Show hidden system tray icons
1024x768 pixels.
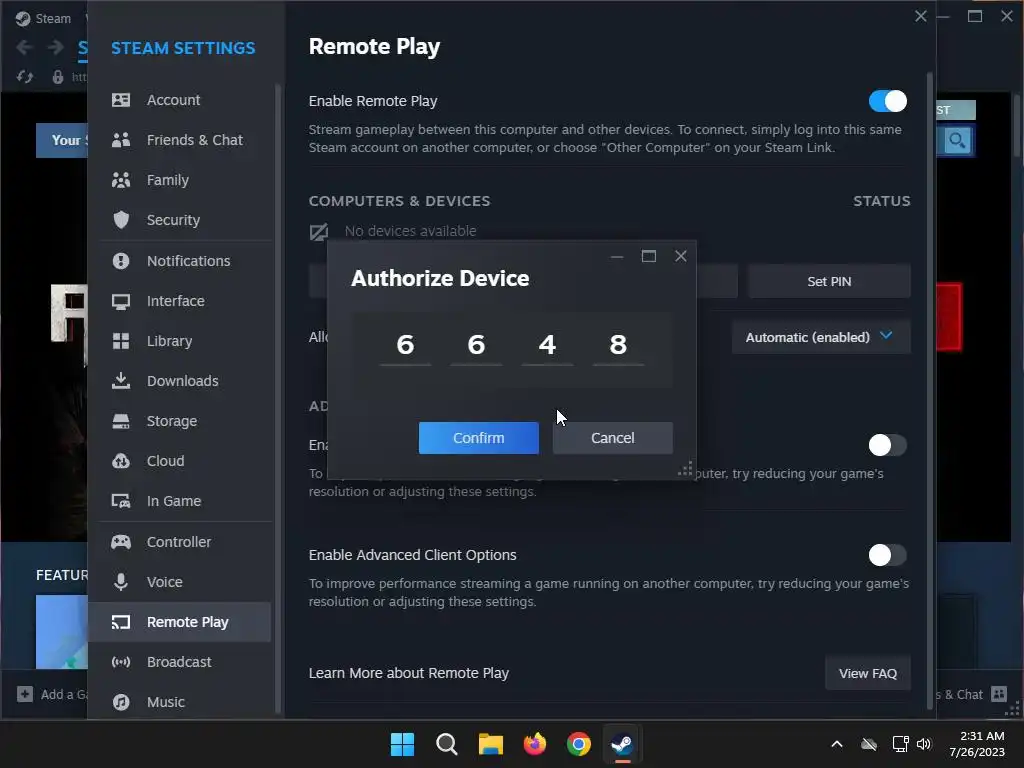tap(837, 744)
